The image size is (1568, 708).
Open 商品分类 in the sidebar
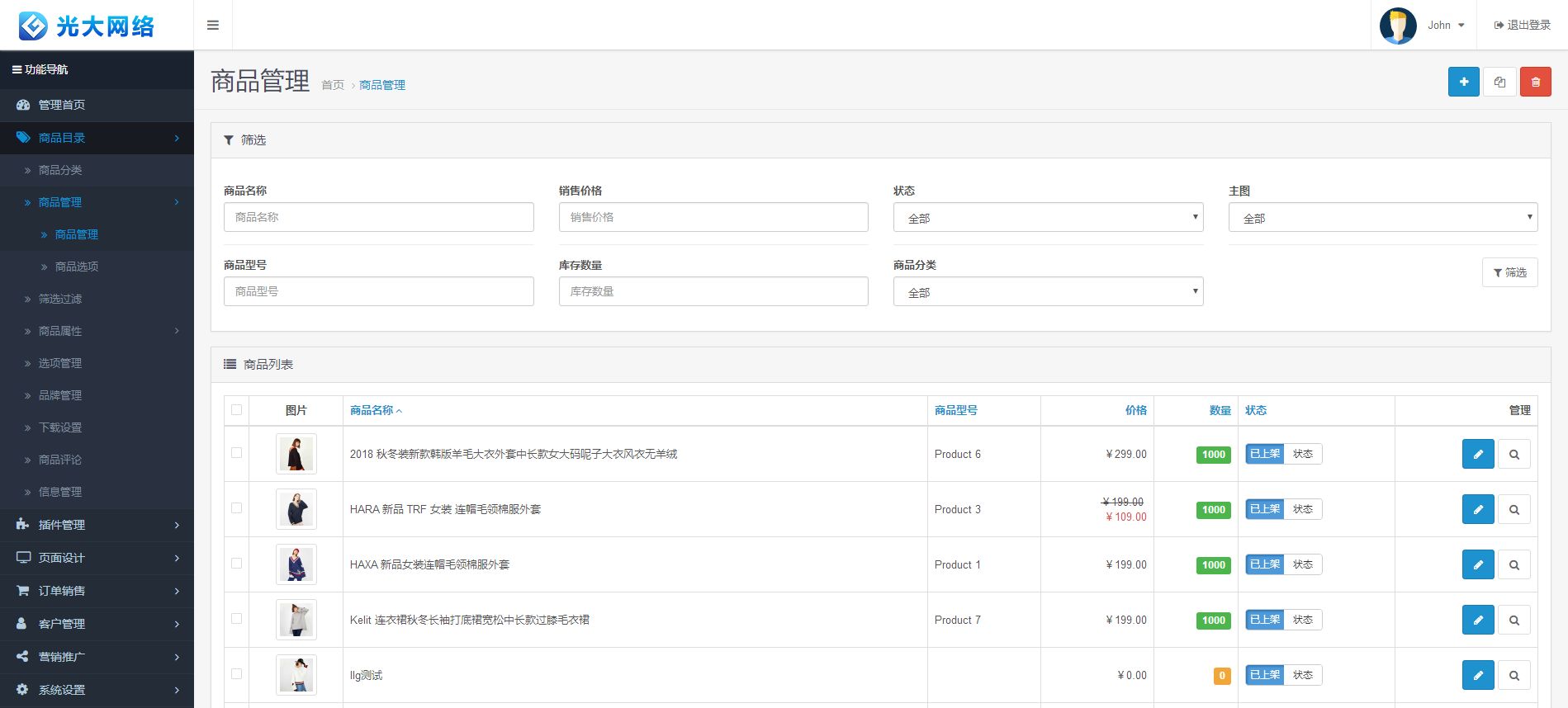60,170
